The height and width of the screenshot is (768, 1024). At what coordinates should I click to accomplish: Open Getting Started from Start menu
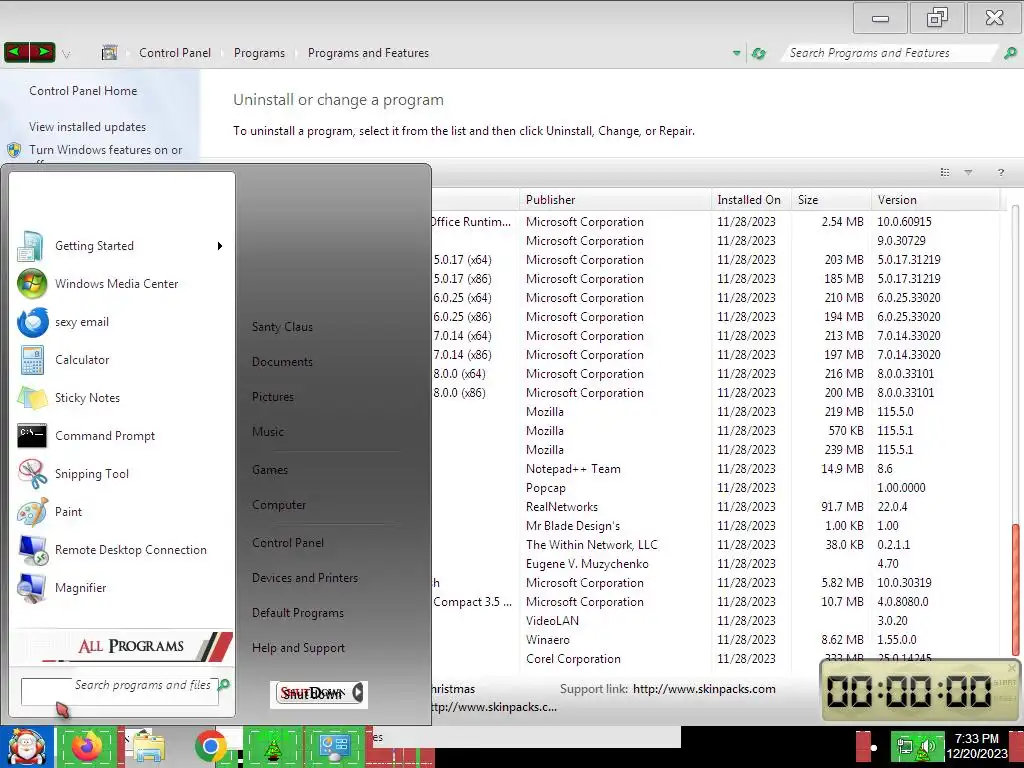[x=121, y=246]
